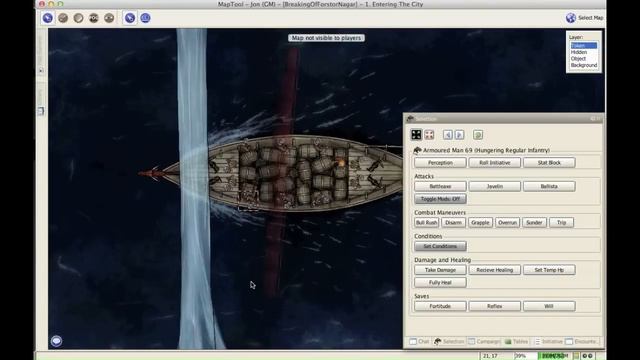Switch to the Selection tab
Image resolution: width=640 pixels, height=360 pixels.
click(449, 342)
